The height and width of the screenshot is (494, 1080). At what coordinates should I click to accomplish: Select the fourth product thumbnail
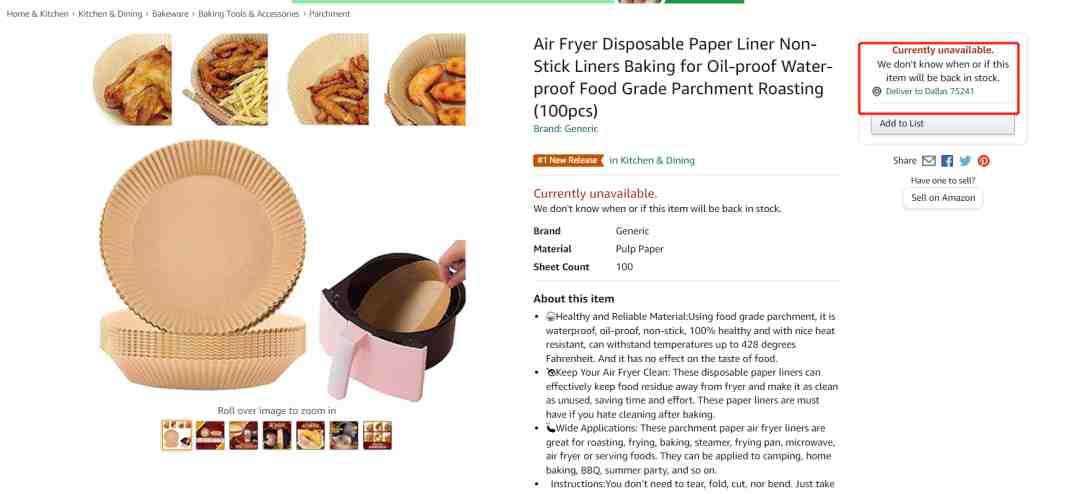point(277,435)
